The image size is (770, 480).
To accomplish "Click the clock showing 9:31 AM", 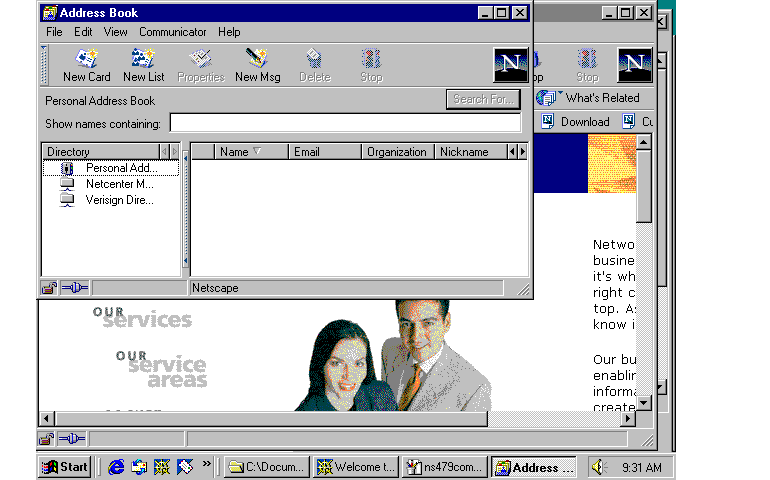I will click(641, 467).
